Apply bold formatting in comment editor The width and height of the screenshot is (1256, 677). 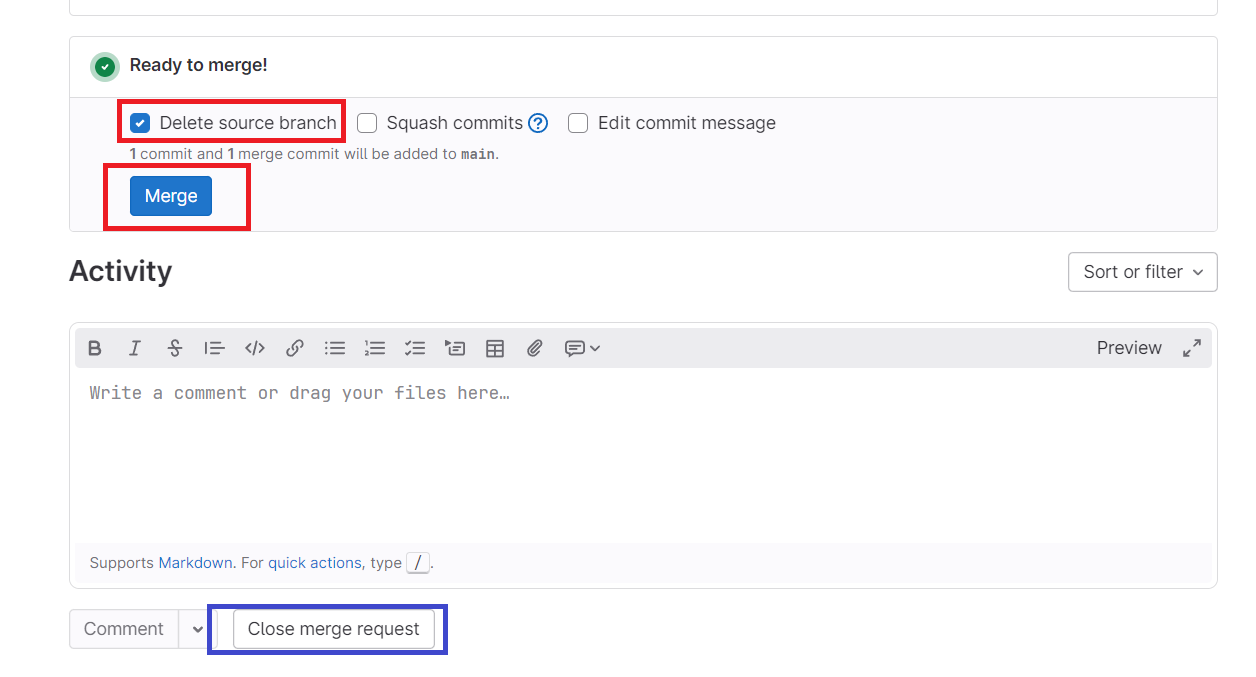95,347
